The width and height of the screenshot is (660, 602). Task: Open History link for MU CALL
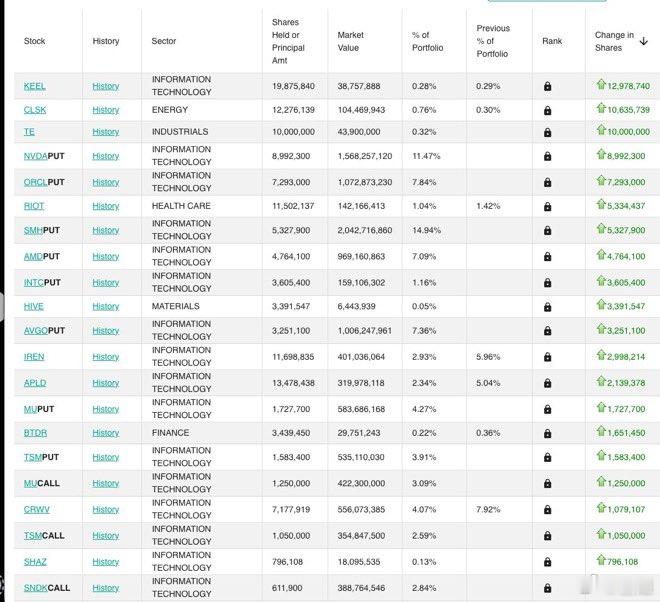point(106,483)
